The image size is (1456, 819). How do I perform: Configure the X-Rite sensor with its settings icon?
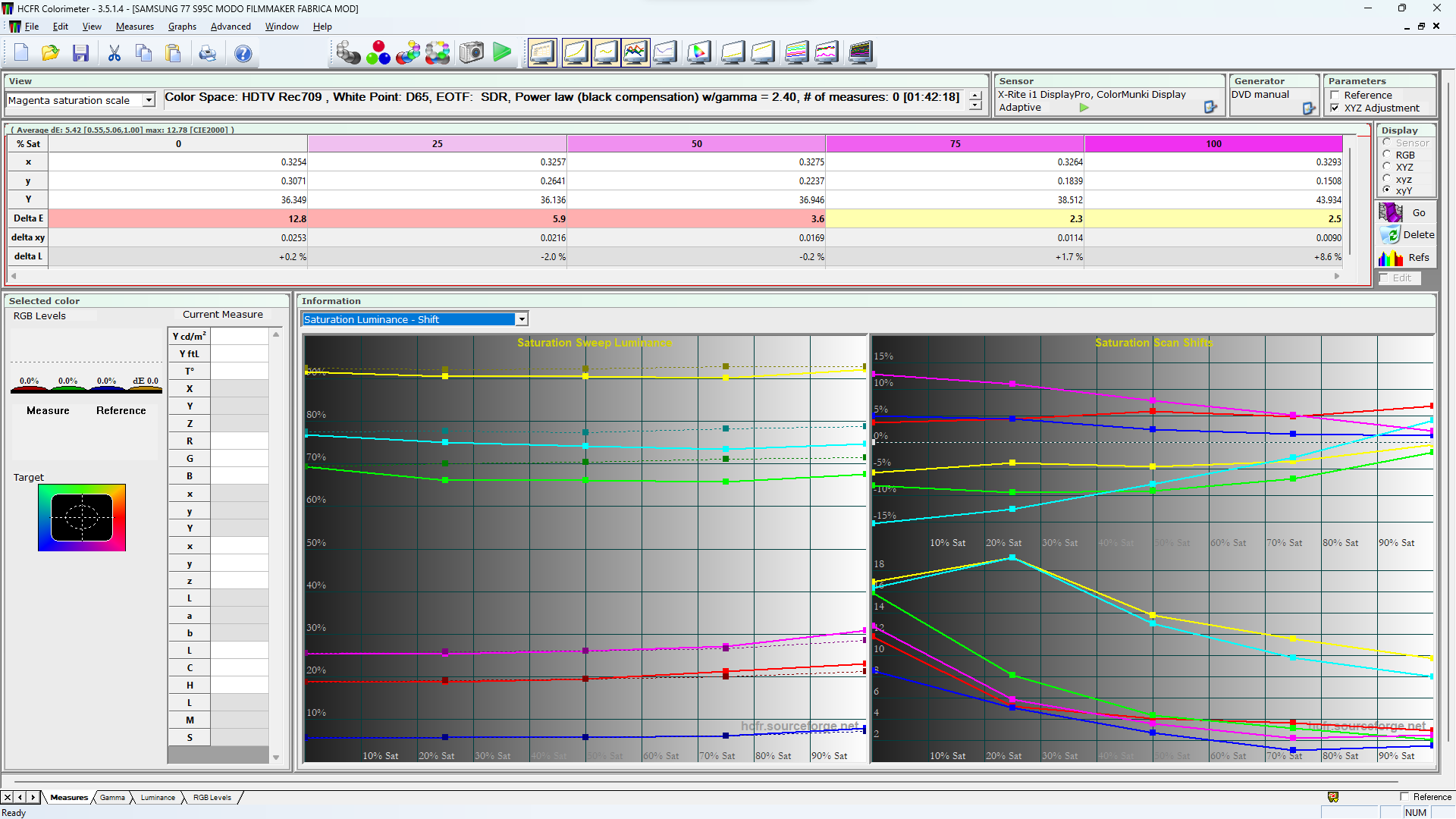click(1210, 108)
